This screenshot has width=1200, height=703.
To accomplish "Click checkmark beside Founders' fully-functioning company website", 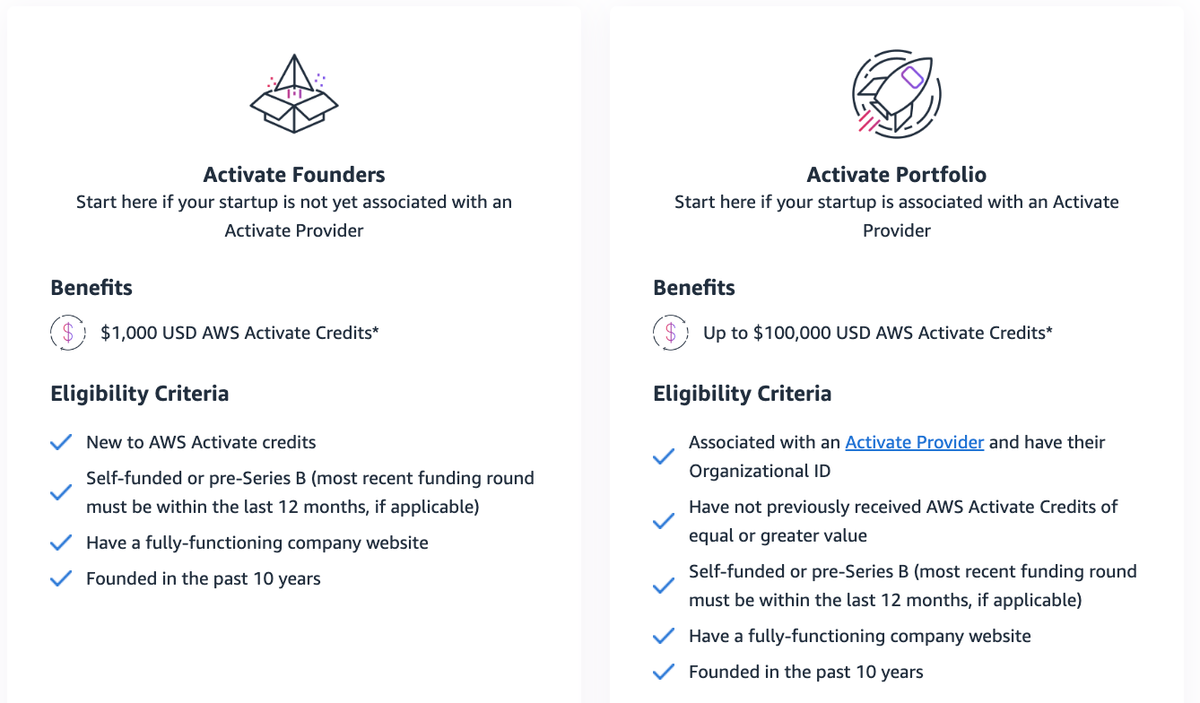I will (x=61, y=543).
